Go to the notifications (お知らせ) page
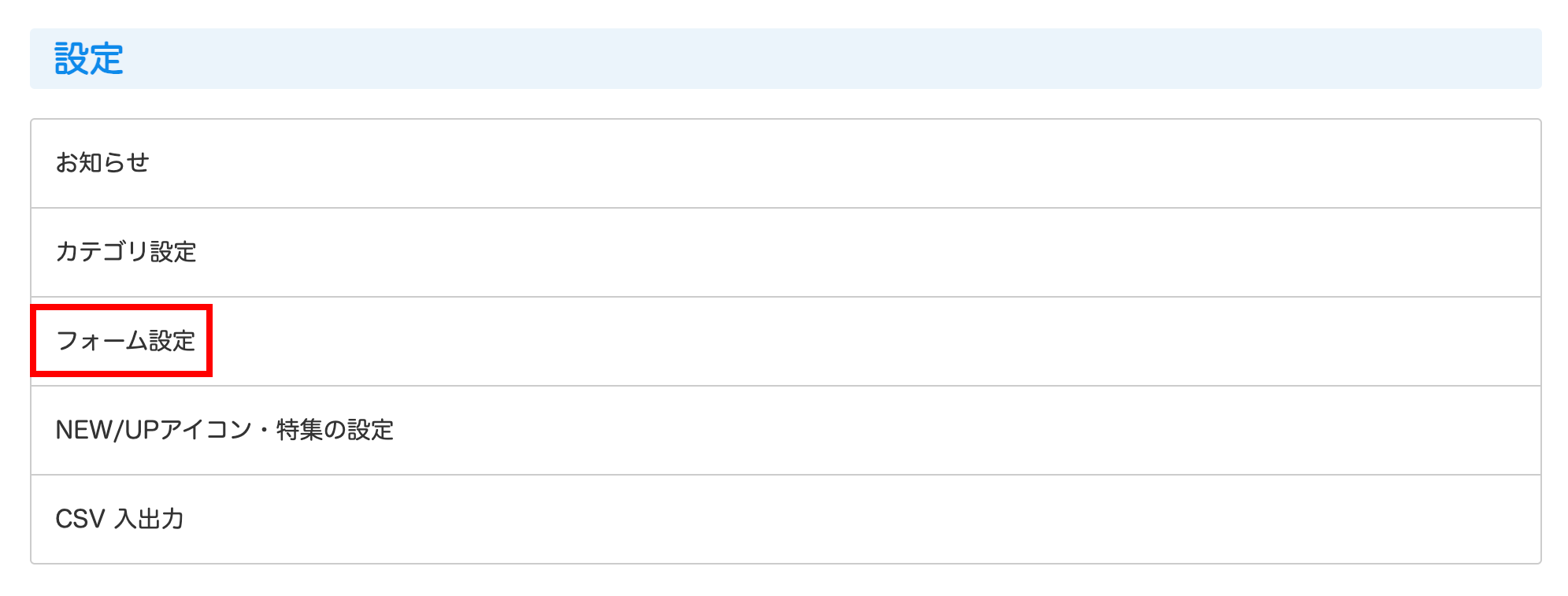This screenshot has width=1568, height=596. 102,163
